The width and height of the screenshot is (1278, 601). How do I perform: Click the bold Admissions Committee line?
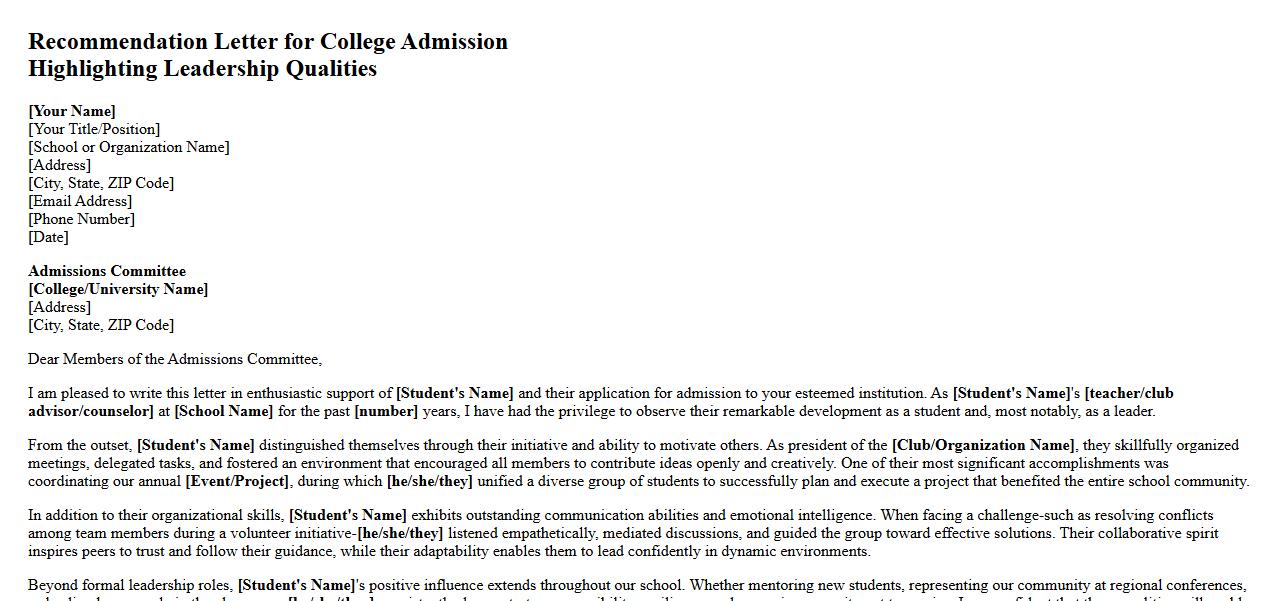[107, 271]
